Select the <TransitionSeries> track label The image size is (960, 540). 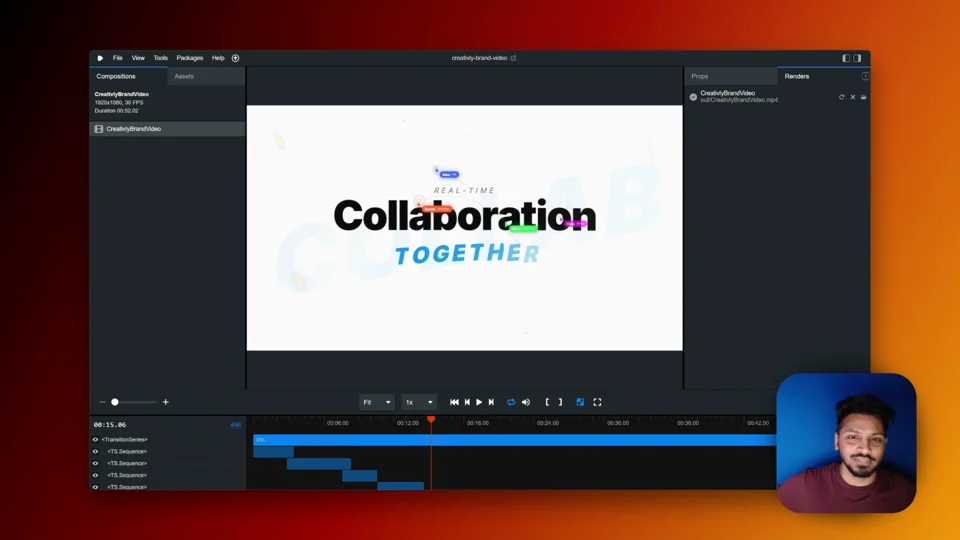click(124, 440)
